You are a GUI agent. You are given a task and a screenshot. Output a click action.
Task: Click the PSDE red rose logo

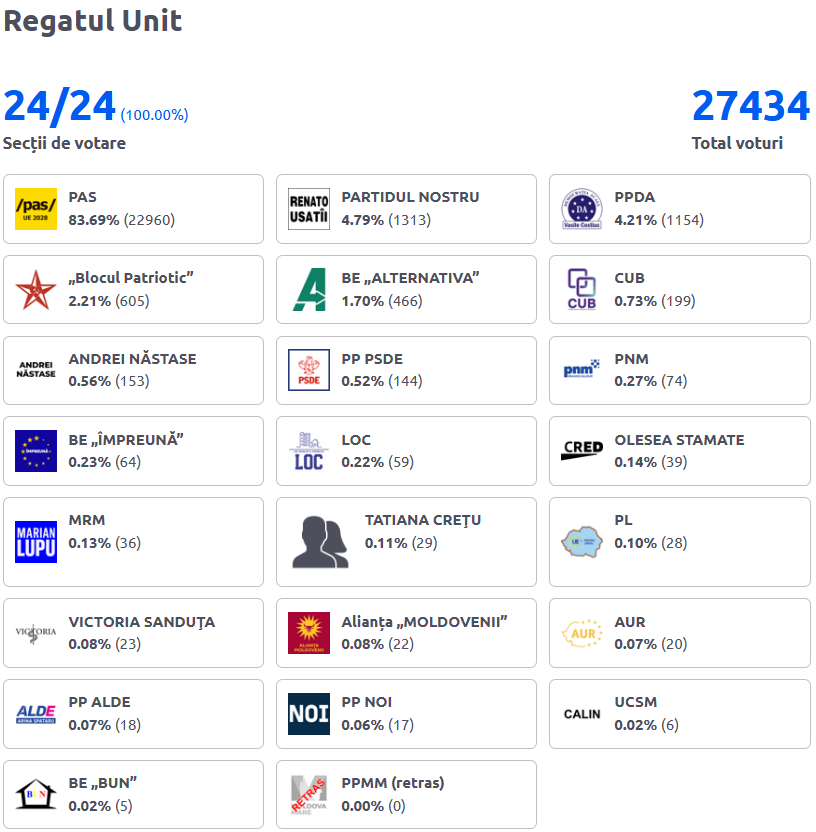[309, 370]
